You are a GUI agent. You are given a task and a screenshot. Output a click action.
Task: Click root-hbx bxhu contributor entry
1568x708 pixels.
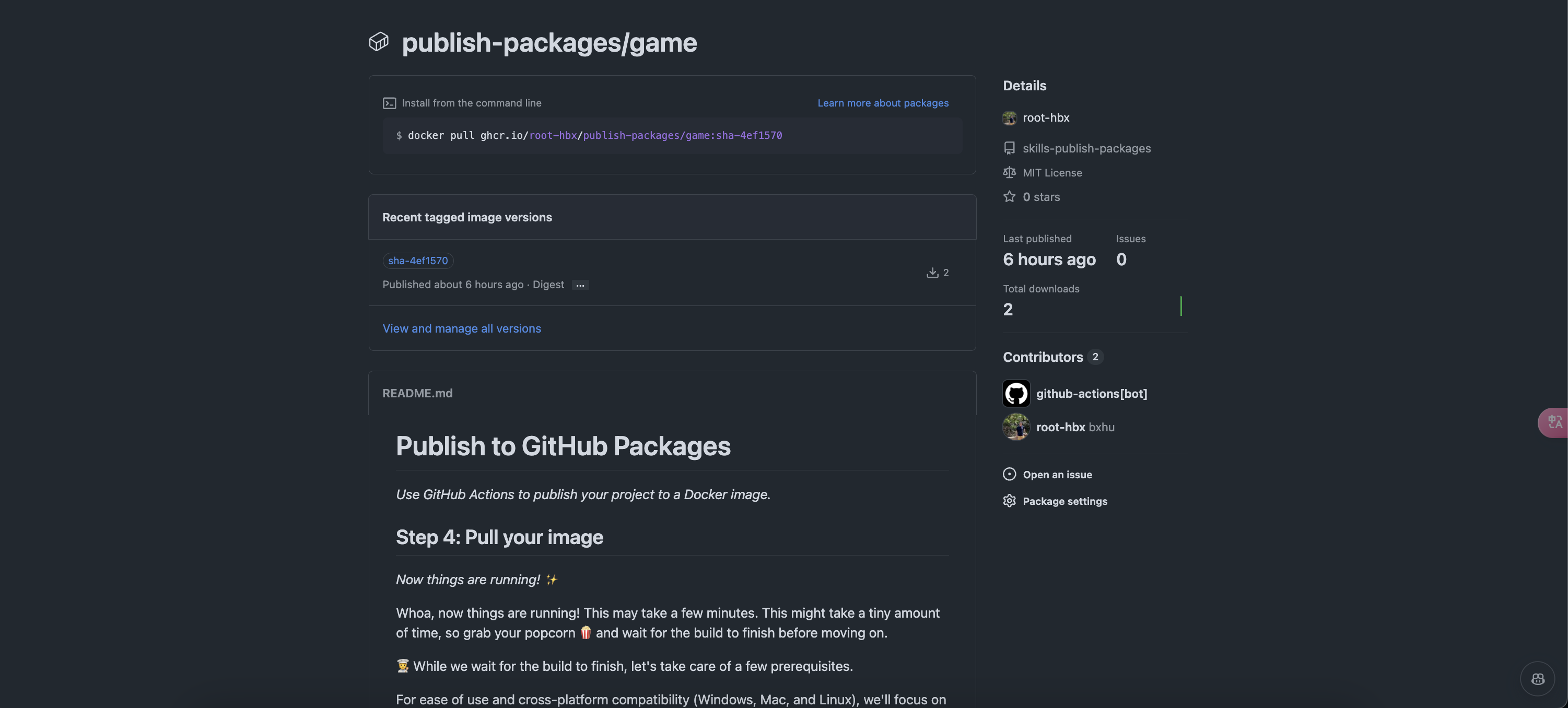(1074, 427)
